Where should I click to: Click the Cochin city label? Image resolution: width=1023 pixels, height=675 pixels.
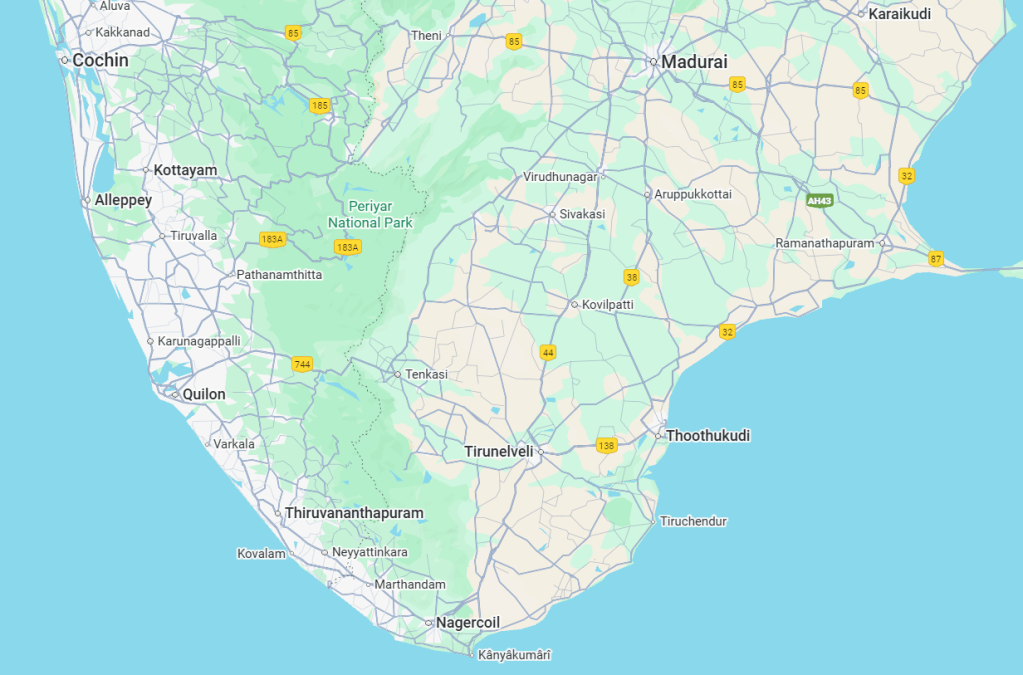coord(100,60)
